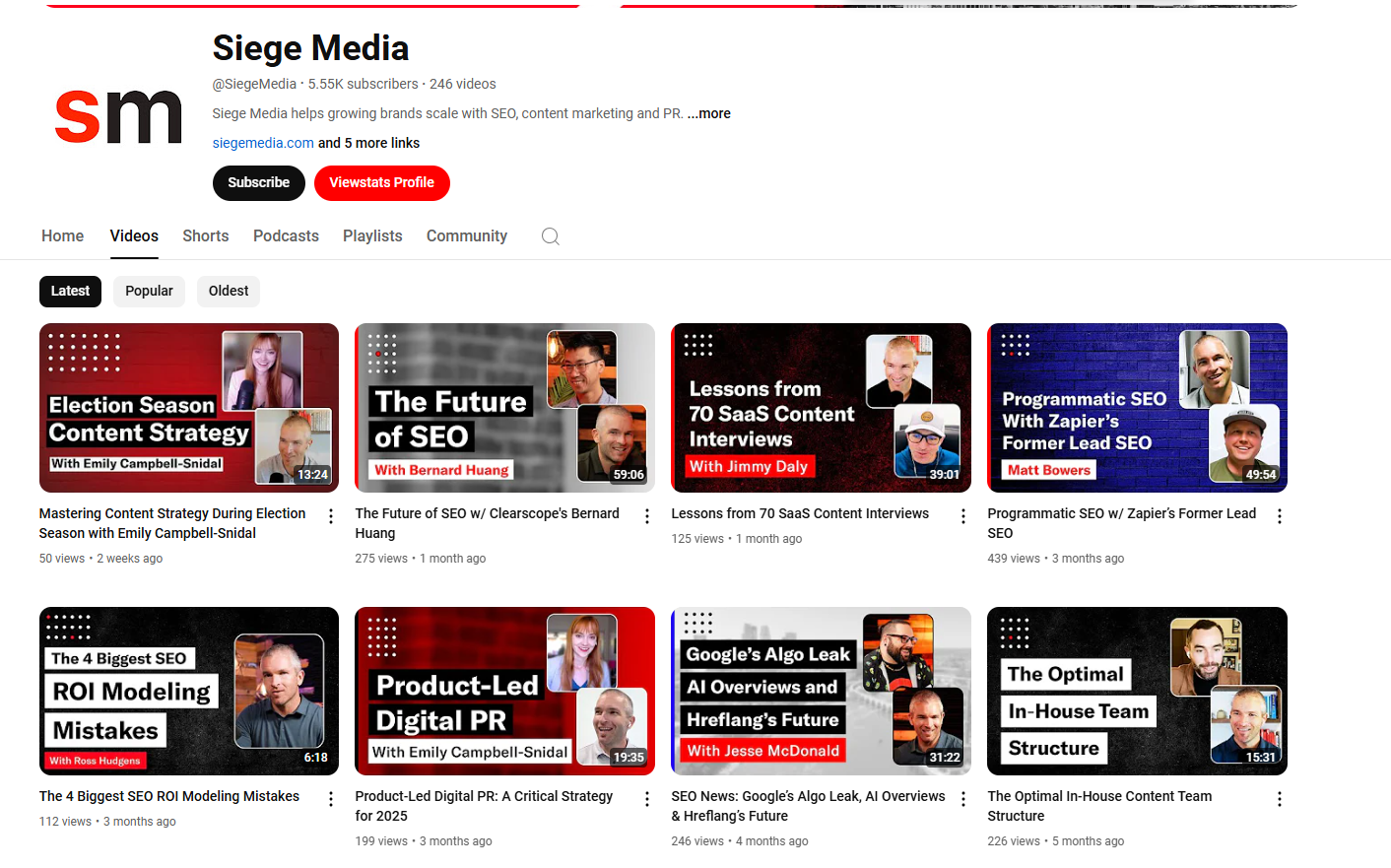
Task: Subscribe to Siege Media channel
Action: [259, 183]
